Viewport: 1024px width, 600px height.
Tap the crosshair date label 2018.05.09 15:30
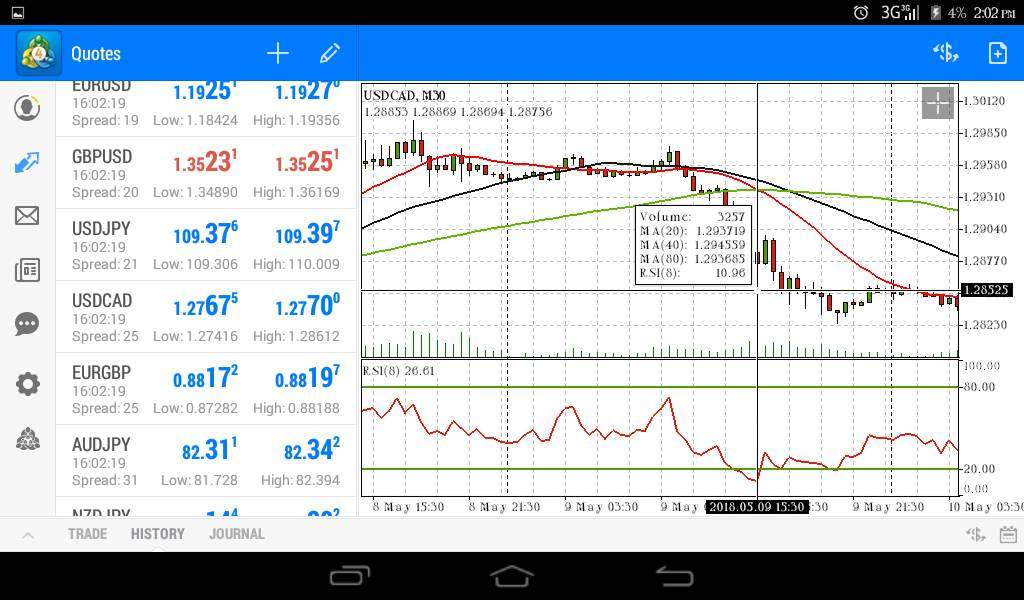(757, 507)
